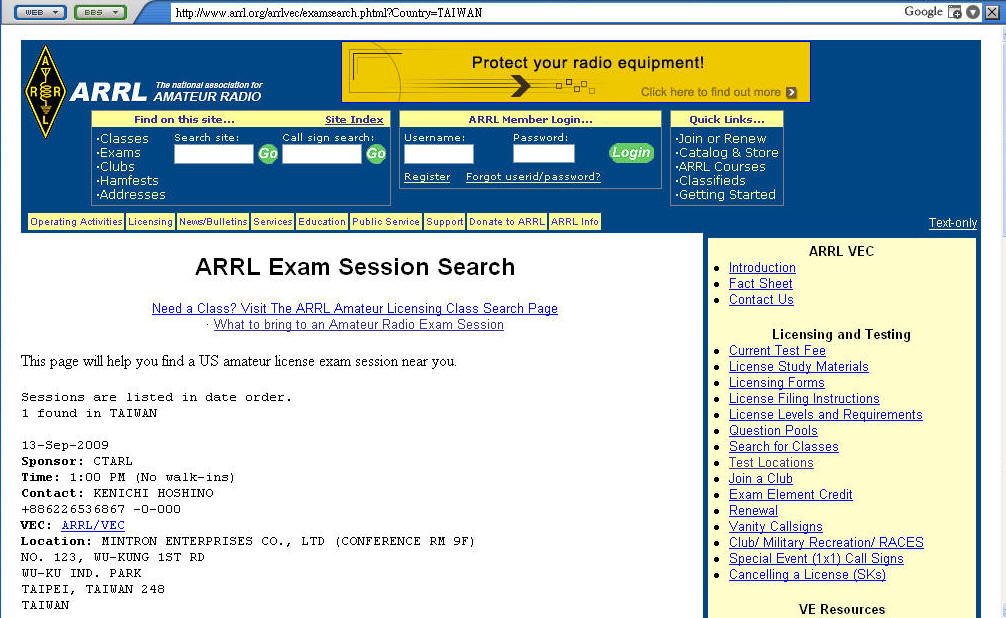Viewport: 1006px width, 618px height.
Task: Open Getting Started quick link
Action: coord(726,194)
